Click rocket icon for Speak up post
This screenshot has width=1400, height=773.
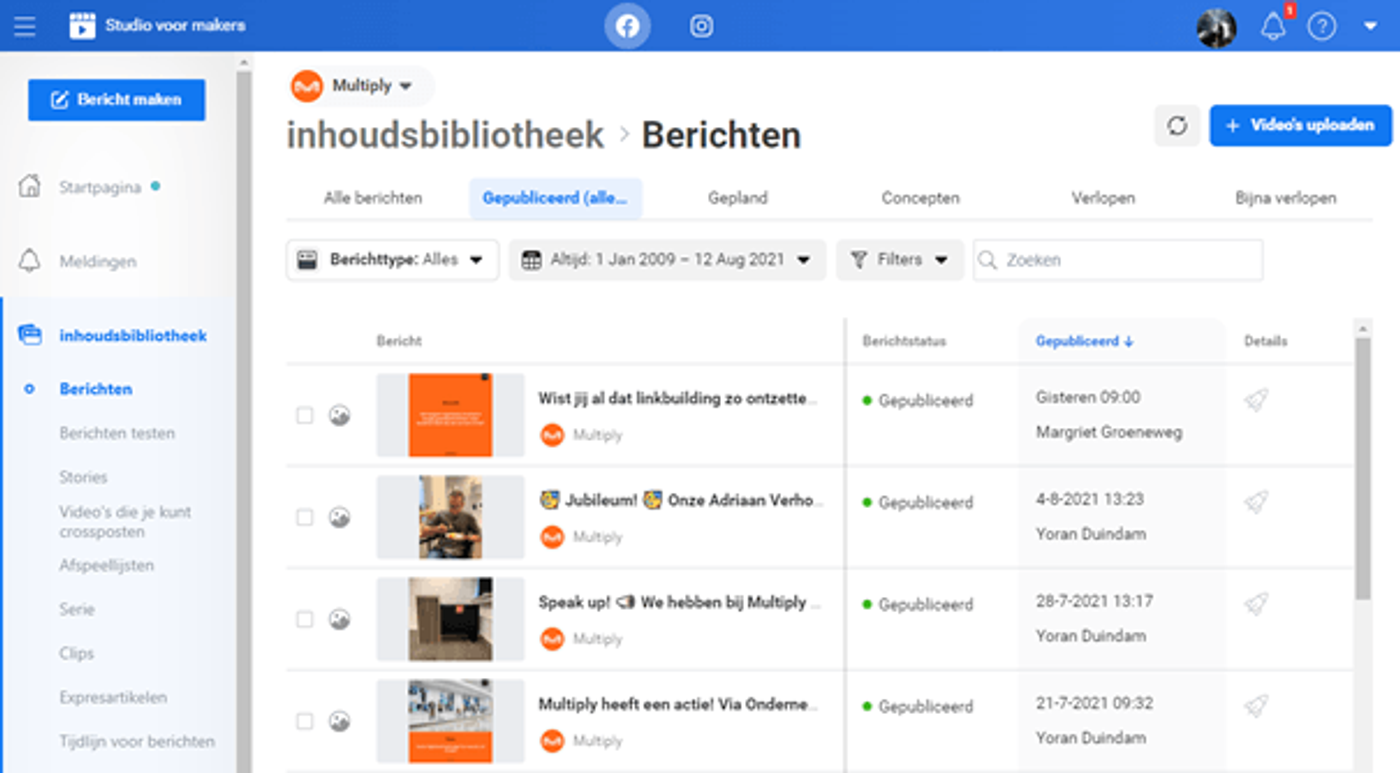(x=1256, y=604)
